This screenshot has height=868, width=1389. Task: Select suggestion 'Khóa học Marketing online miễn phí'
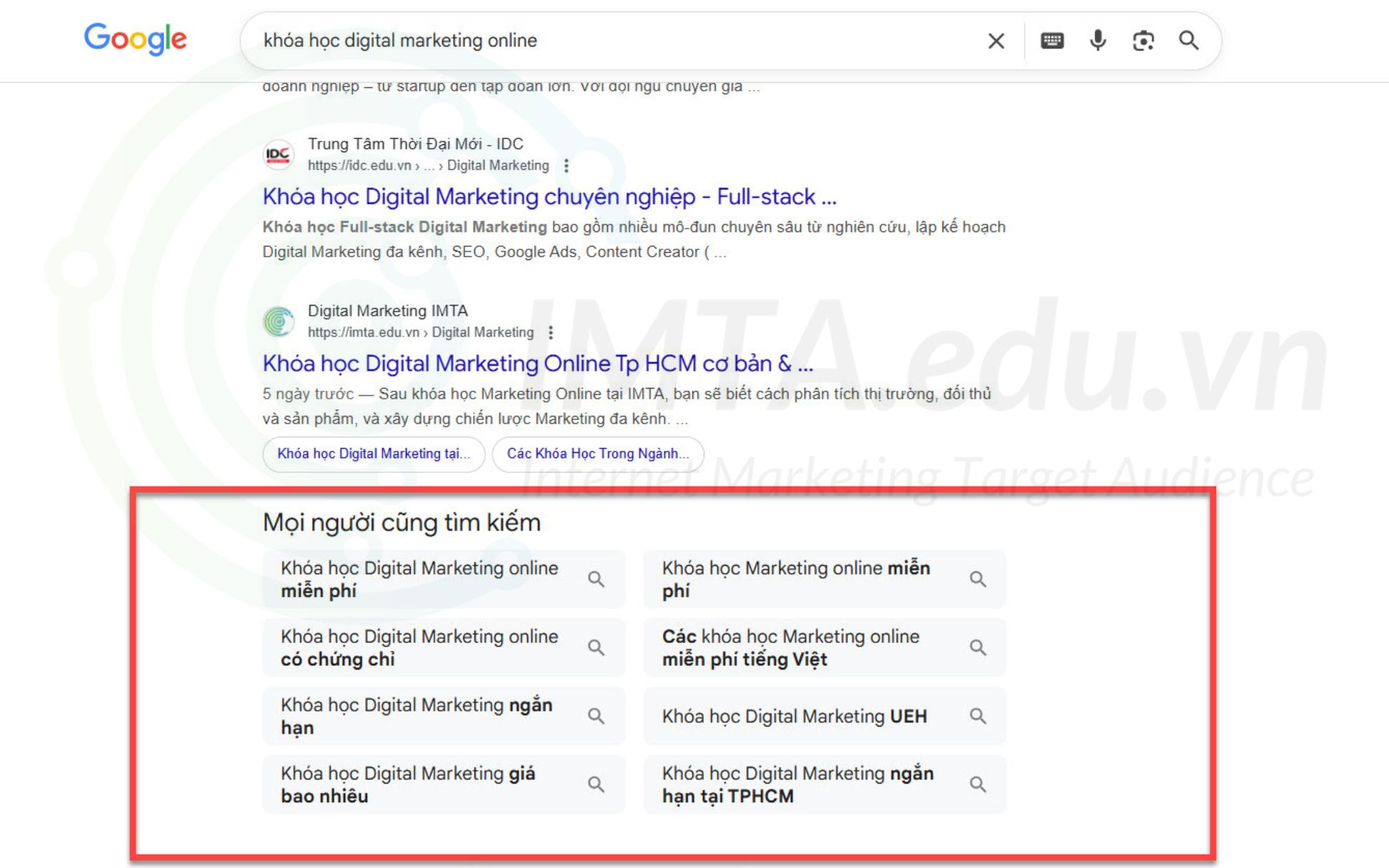coord(825,579)
